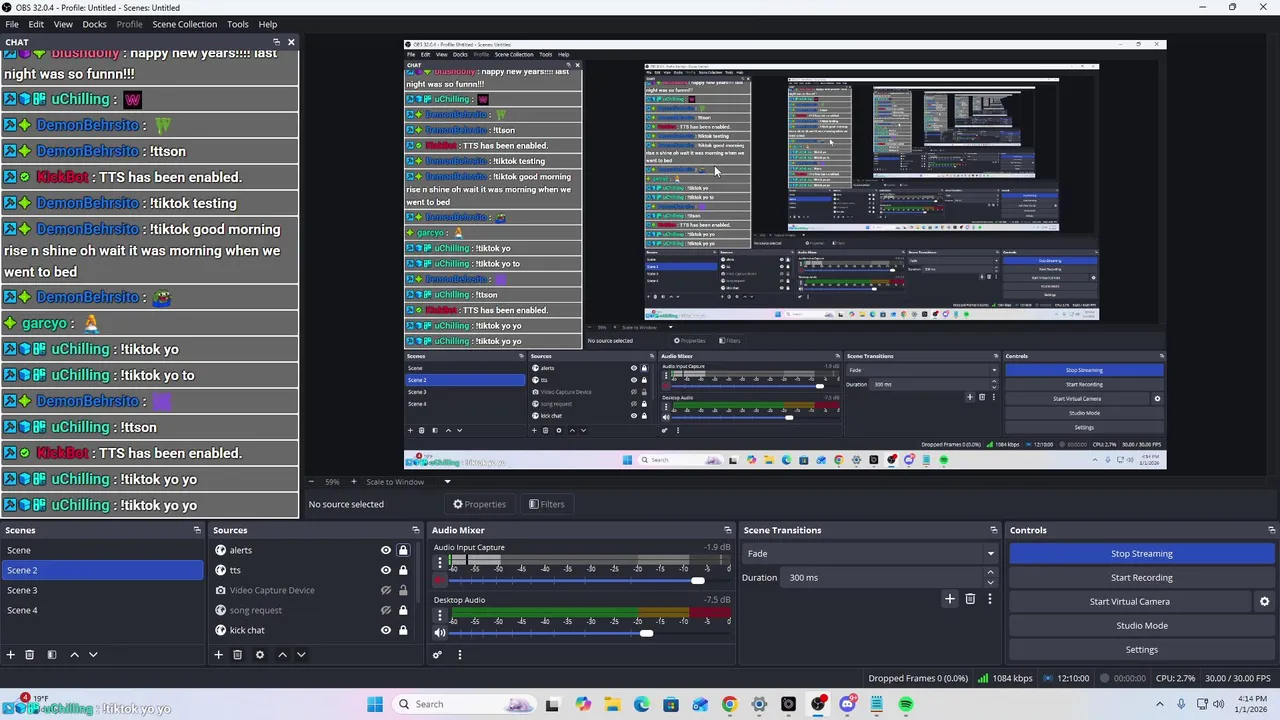Hide the tts source eye icon
Screen dimensions: 1280x720
(x=385, y=570)
